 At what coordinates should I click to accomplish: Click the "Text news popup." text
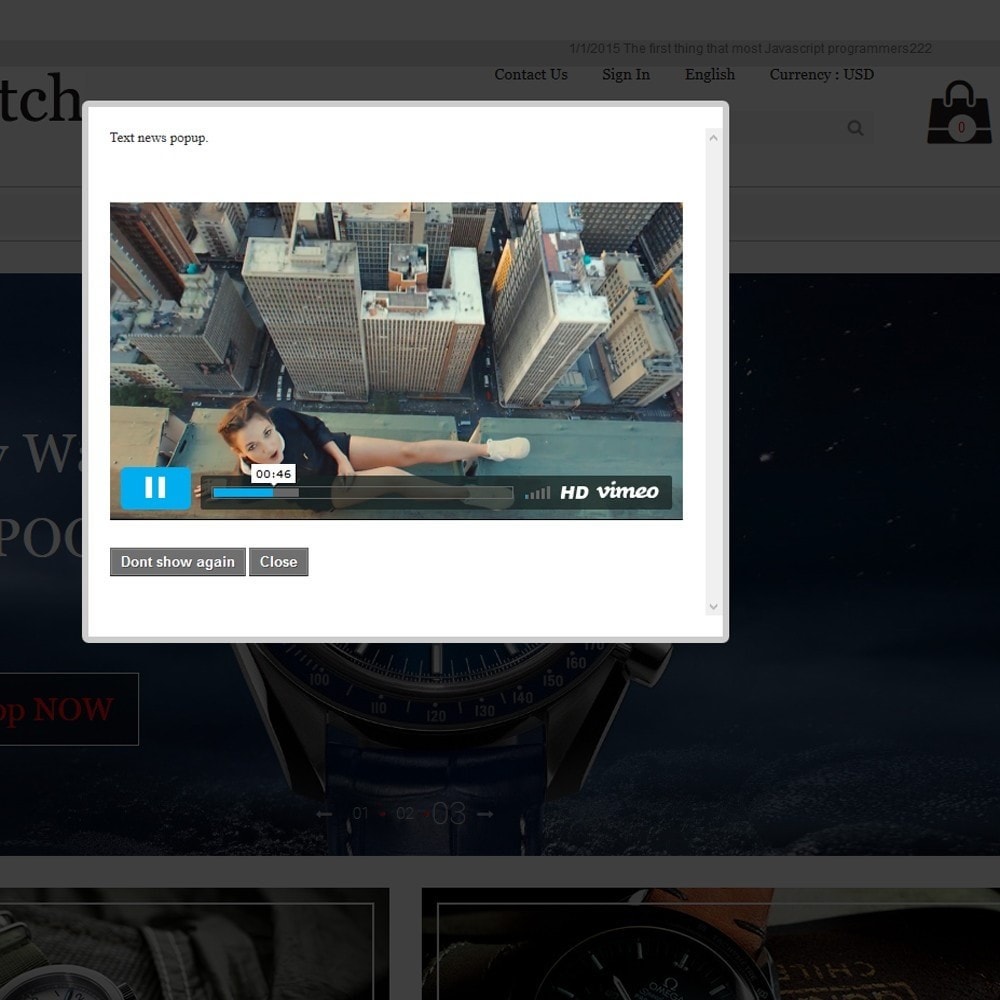[x=159, y=138]
